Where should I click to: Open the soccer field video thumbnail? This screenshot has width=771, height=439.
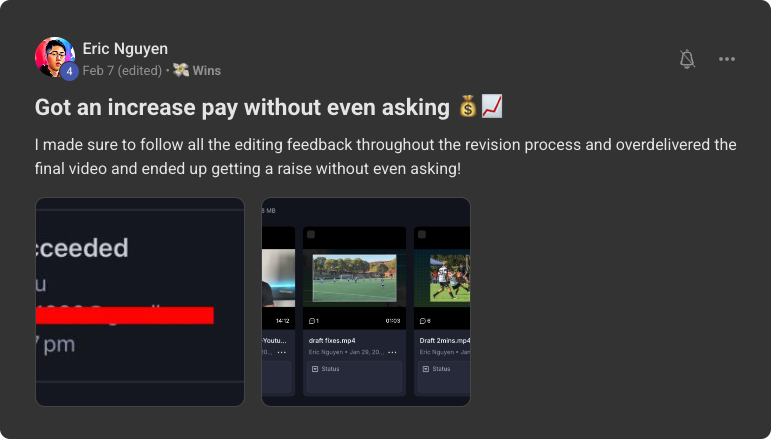[355, 278]
